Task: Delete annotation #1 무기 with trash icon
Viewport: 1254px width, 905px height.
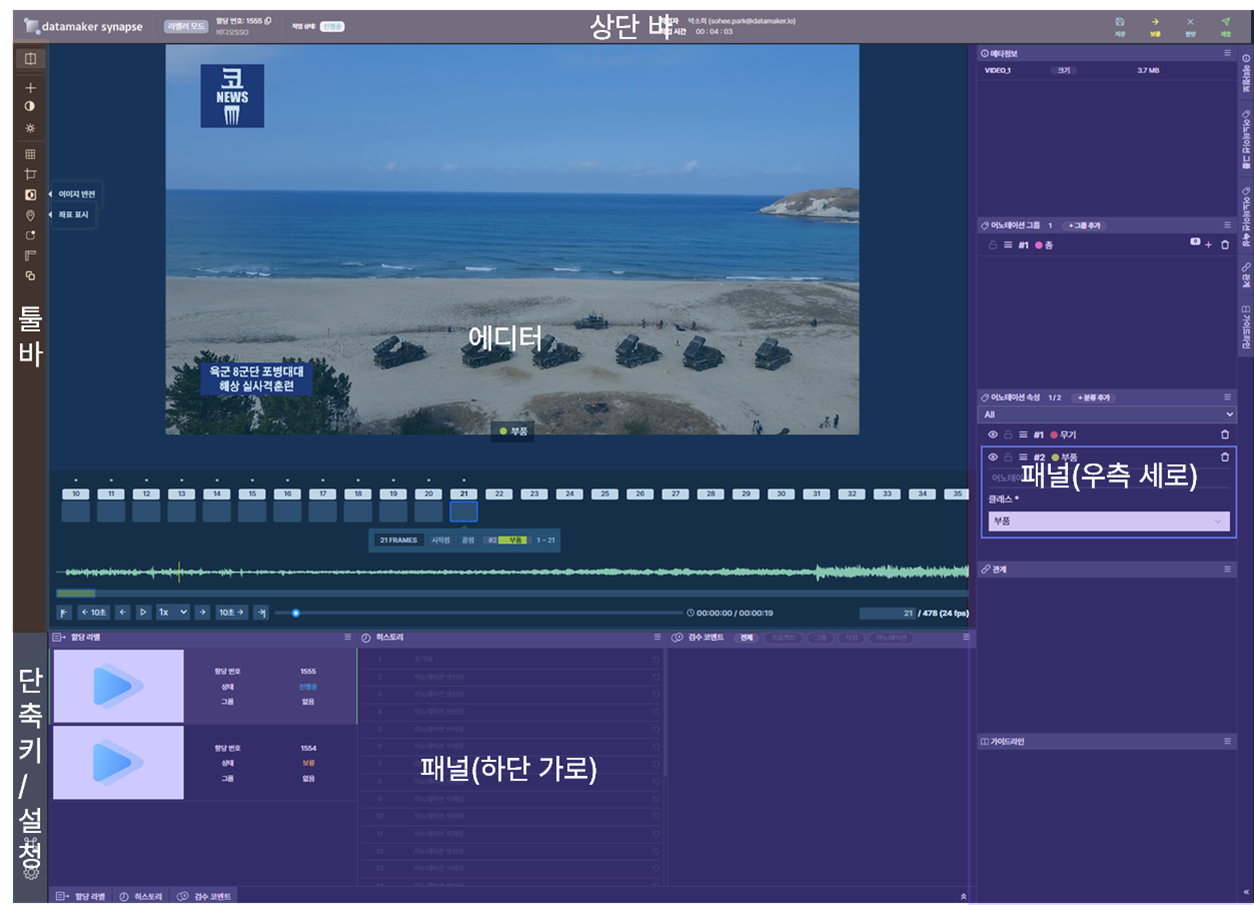Action: point(1225,435)
